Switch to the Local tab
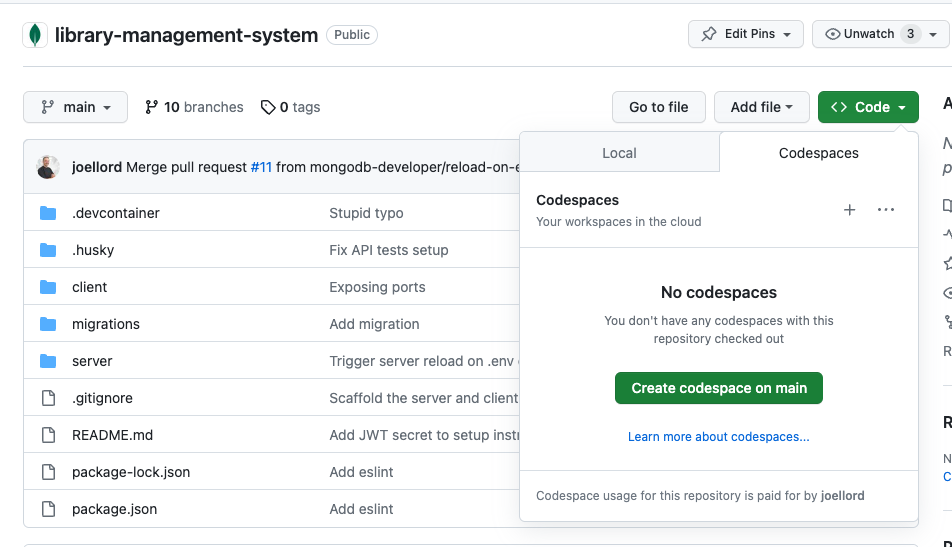Image resolution: width=952 pixels, height=547 pixels. tap(619, 153)
